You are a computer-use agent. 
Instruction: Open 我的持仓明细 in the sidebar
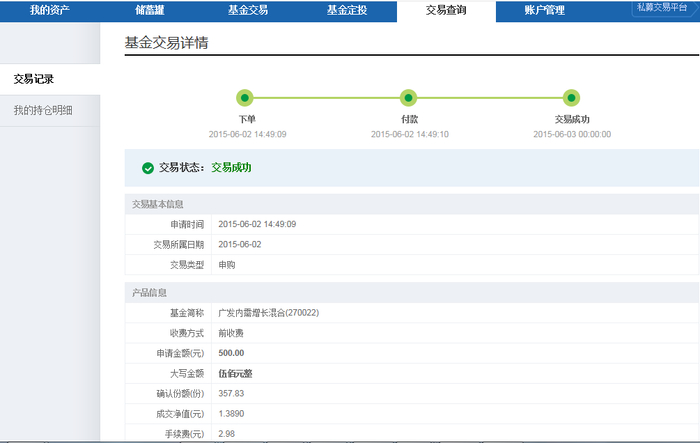tap(43, 110)
